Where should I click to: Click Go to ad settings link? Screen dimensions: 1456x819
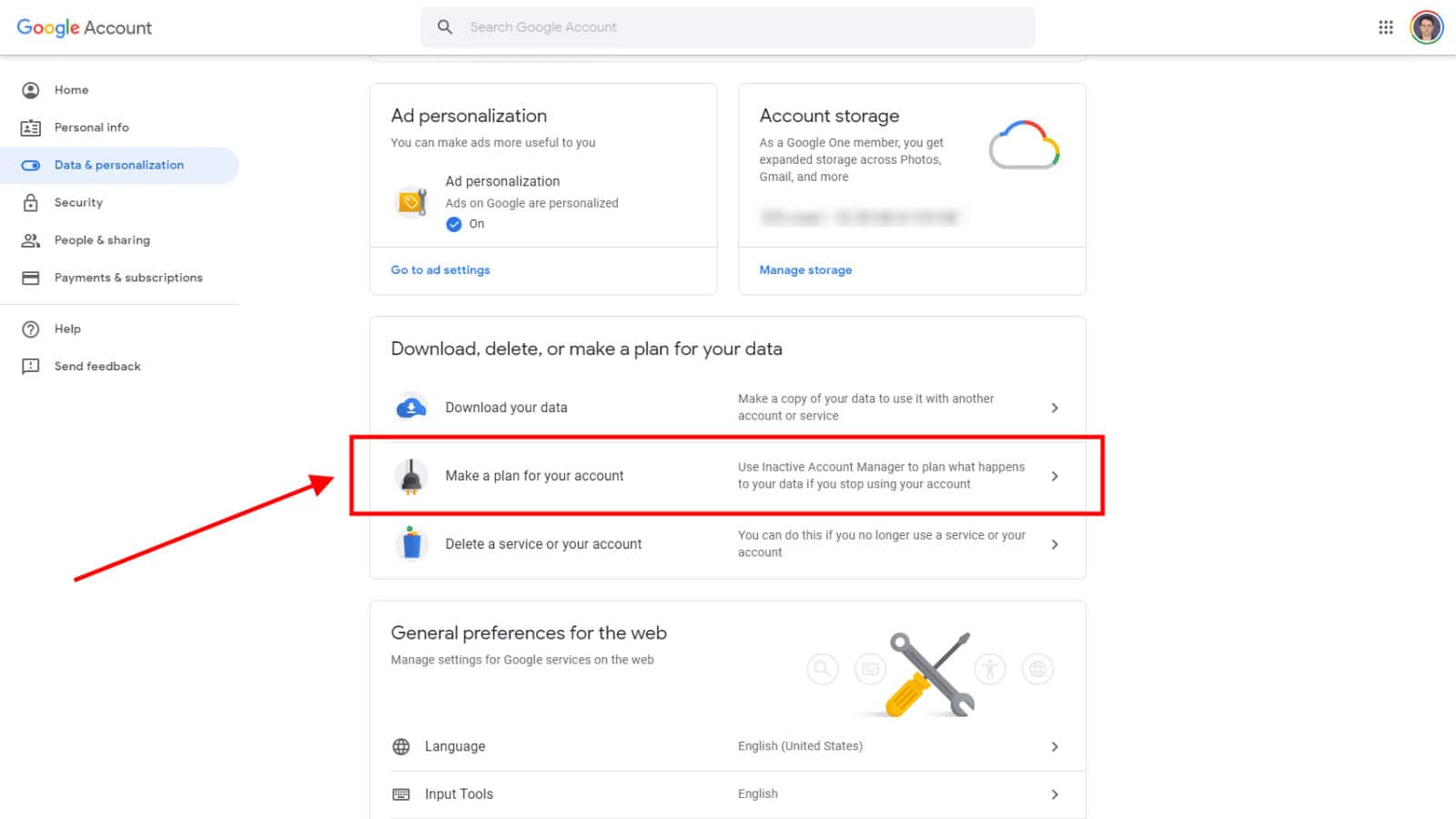(440, 270)
